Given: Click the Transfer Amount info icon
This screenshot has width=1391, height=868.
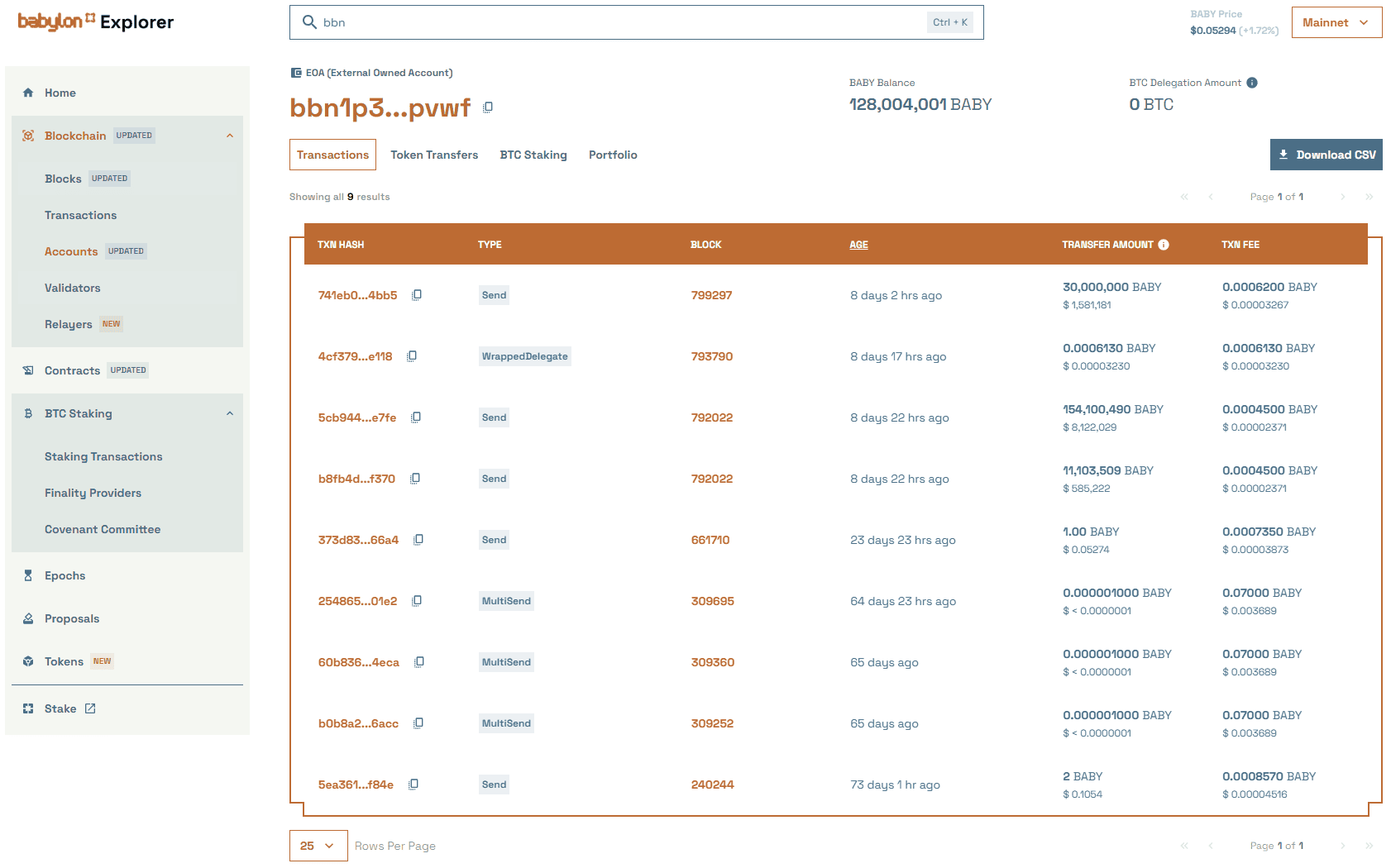Looking at the screenshot, I should pos(1164,245).
